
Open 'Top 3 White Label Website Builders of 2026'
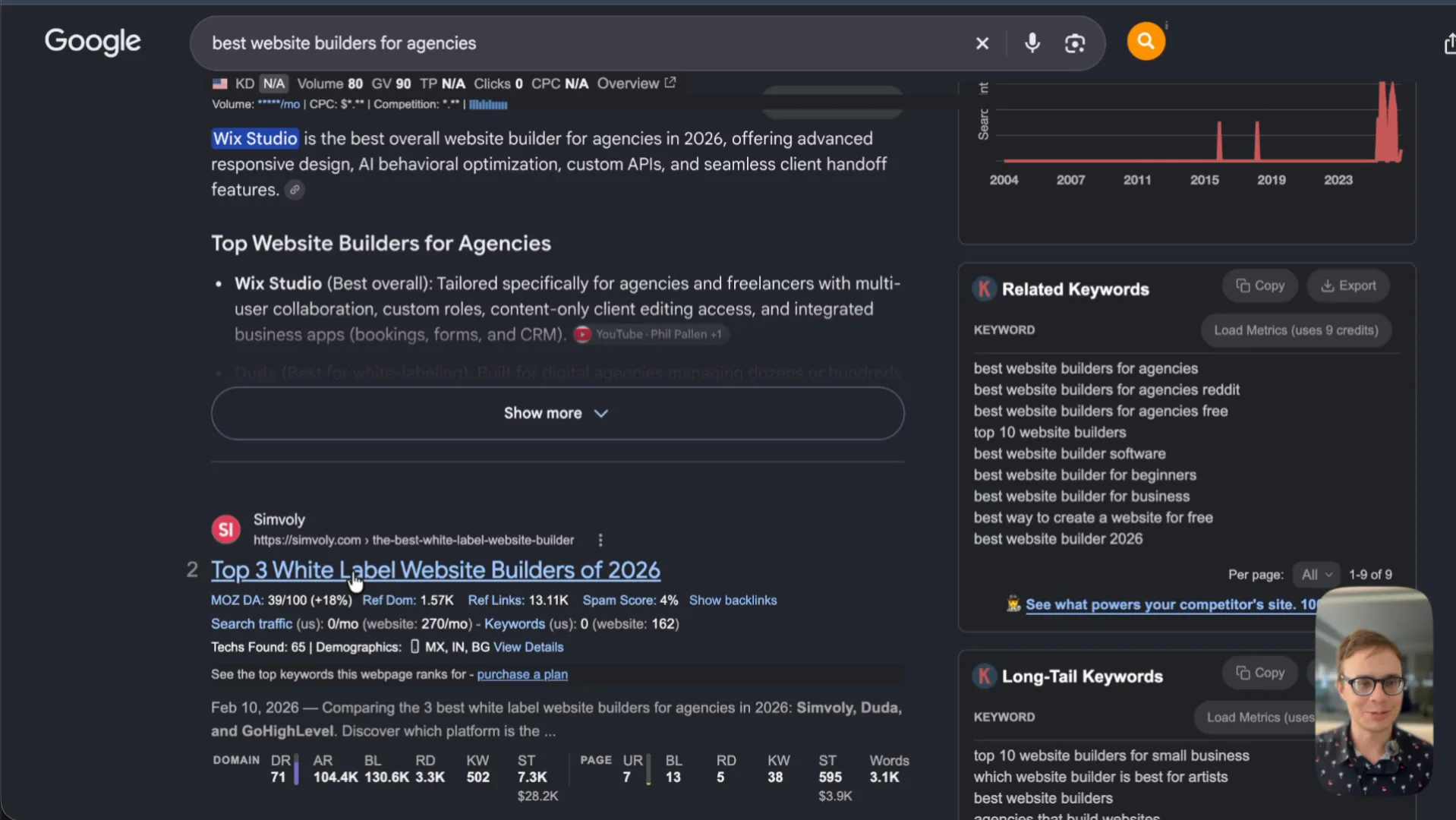[x=436, y=570]
